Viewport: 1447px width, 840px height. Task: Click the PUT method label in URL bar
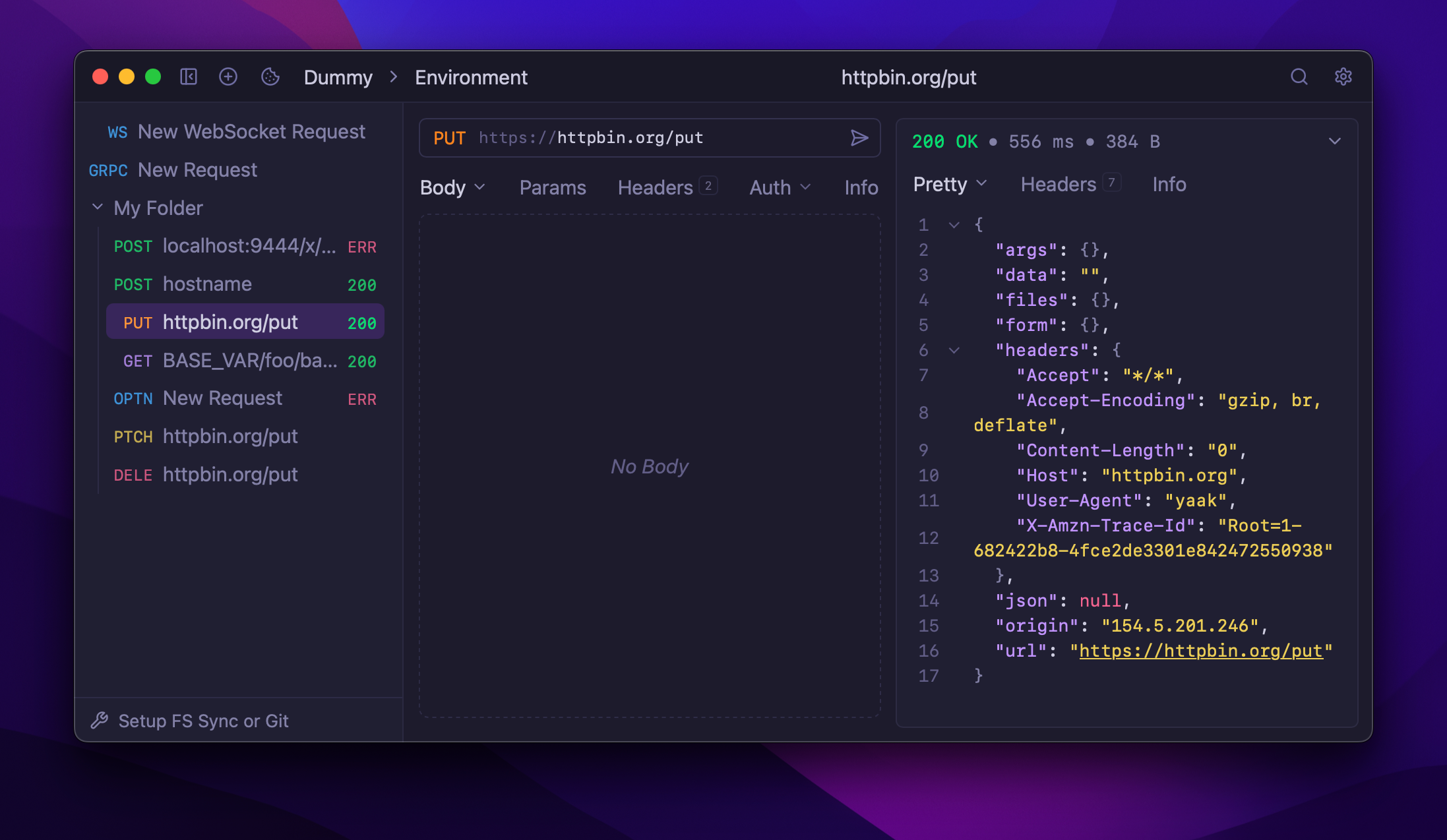pos(449,138)
